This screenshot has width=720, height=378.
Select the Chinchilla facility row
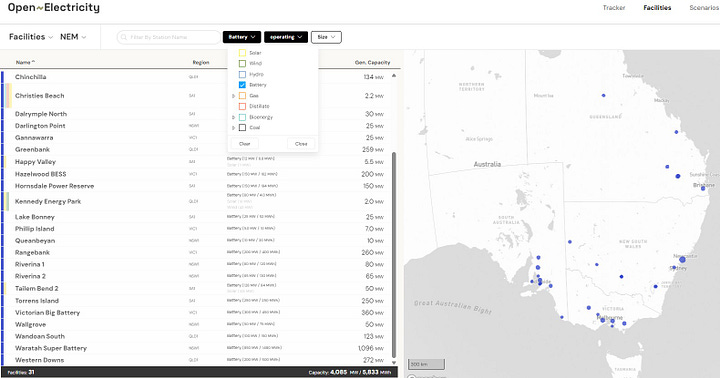197,77
